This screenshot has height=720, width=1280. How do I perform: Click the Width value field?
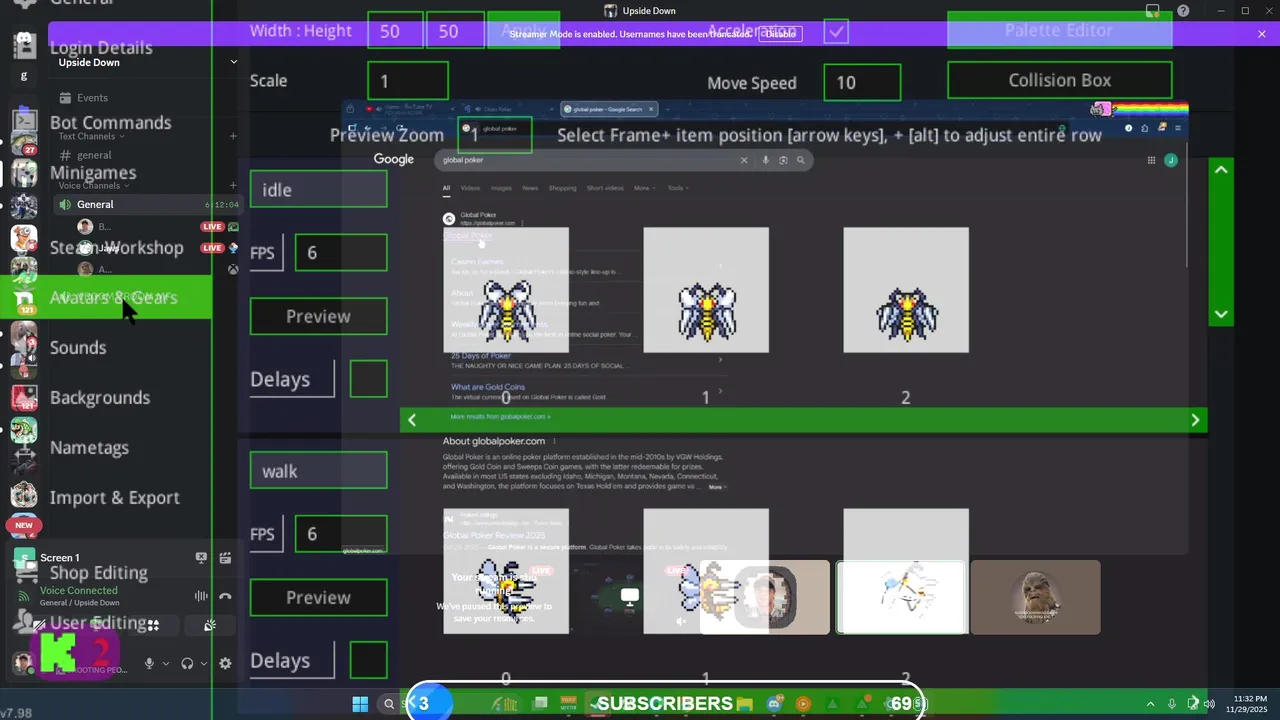(x=395, y=31)
